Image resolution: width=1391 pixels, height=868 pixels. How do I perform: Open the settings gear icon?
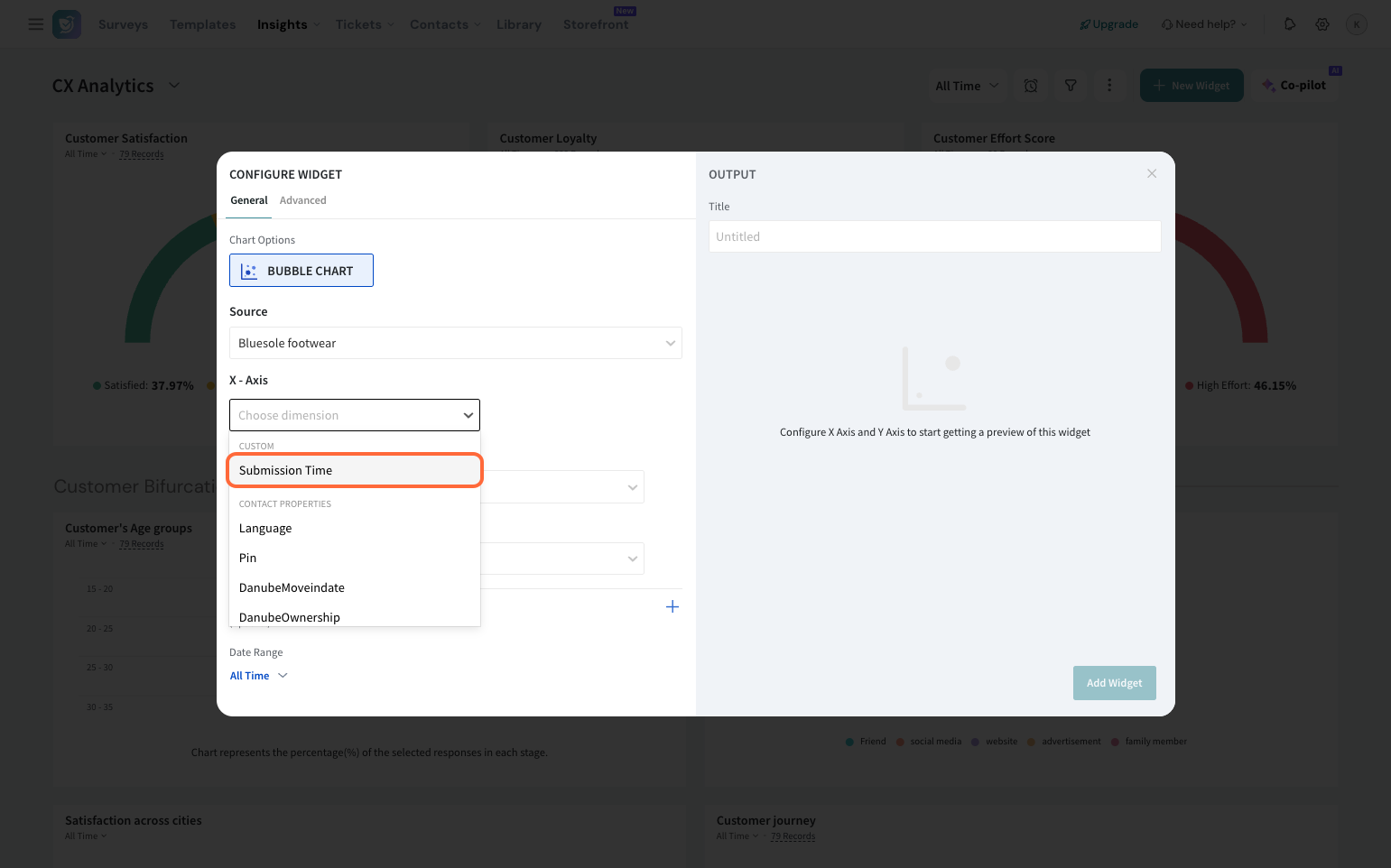pyautogui.click(x=1322, y=24)
